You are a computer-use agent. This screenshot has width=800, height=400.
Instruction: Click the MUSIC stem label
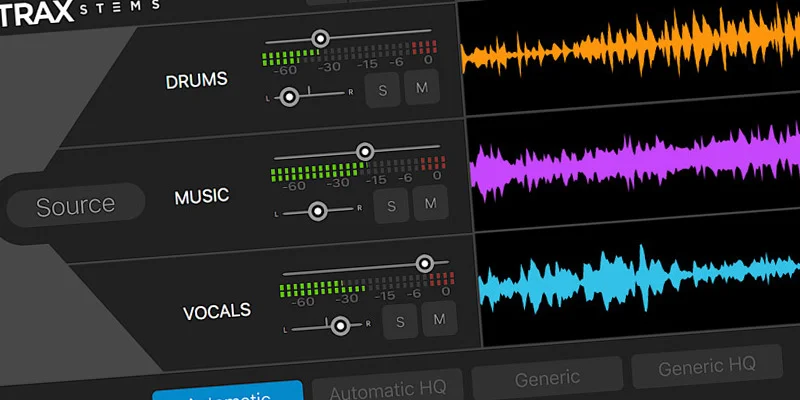[202, 196]
